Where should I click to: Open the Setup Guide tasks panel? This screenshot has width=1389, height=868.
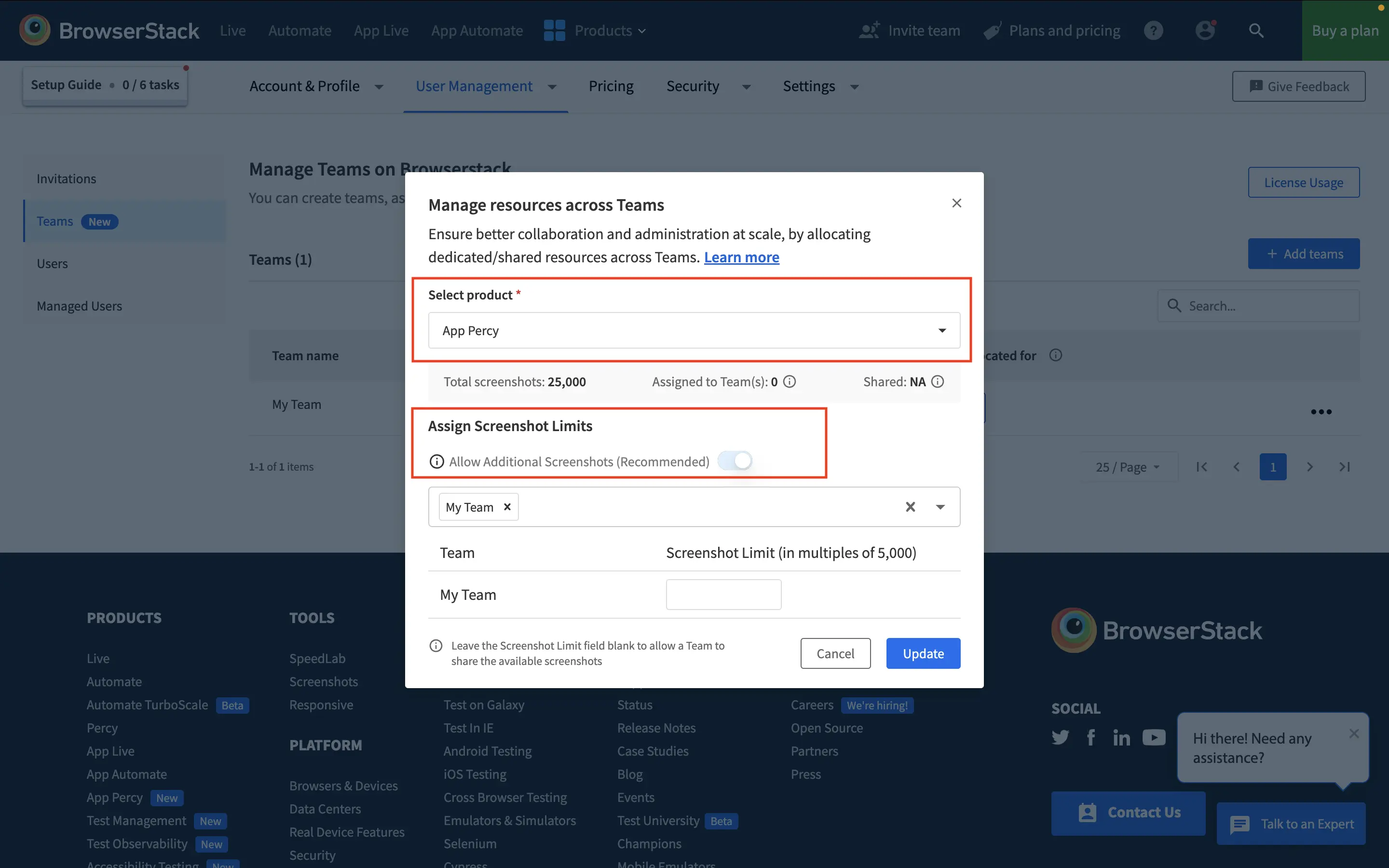pos(105,85)
